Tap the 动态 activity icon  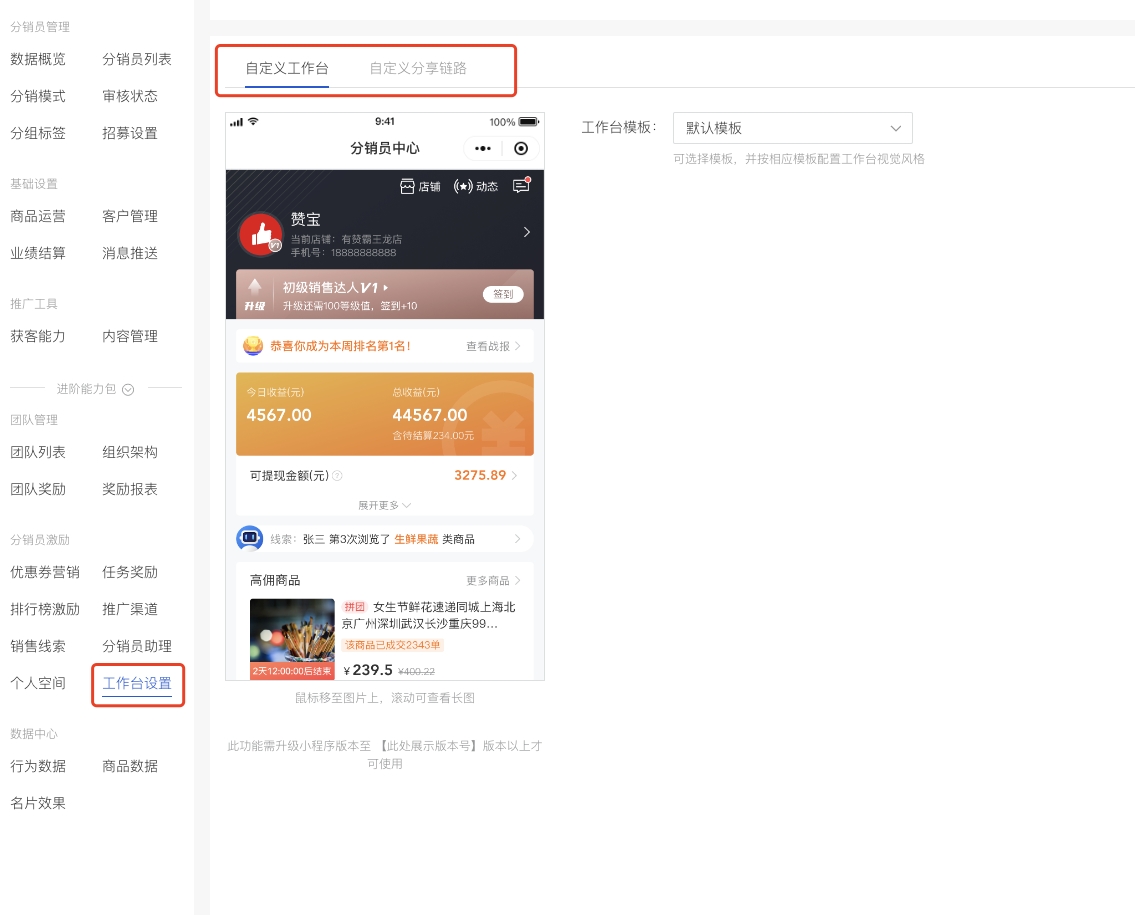point(476,187)
